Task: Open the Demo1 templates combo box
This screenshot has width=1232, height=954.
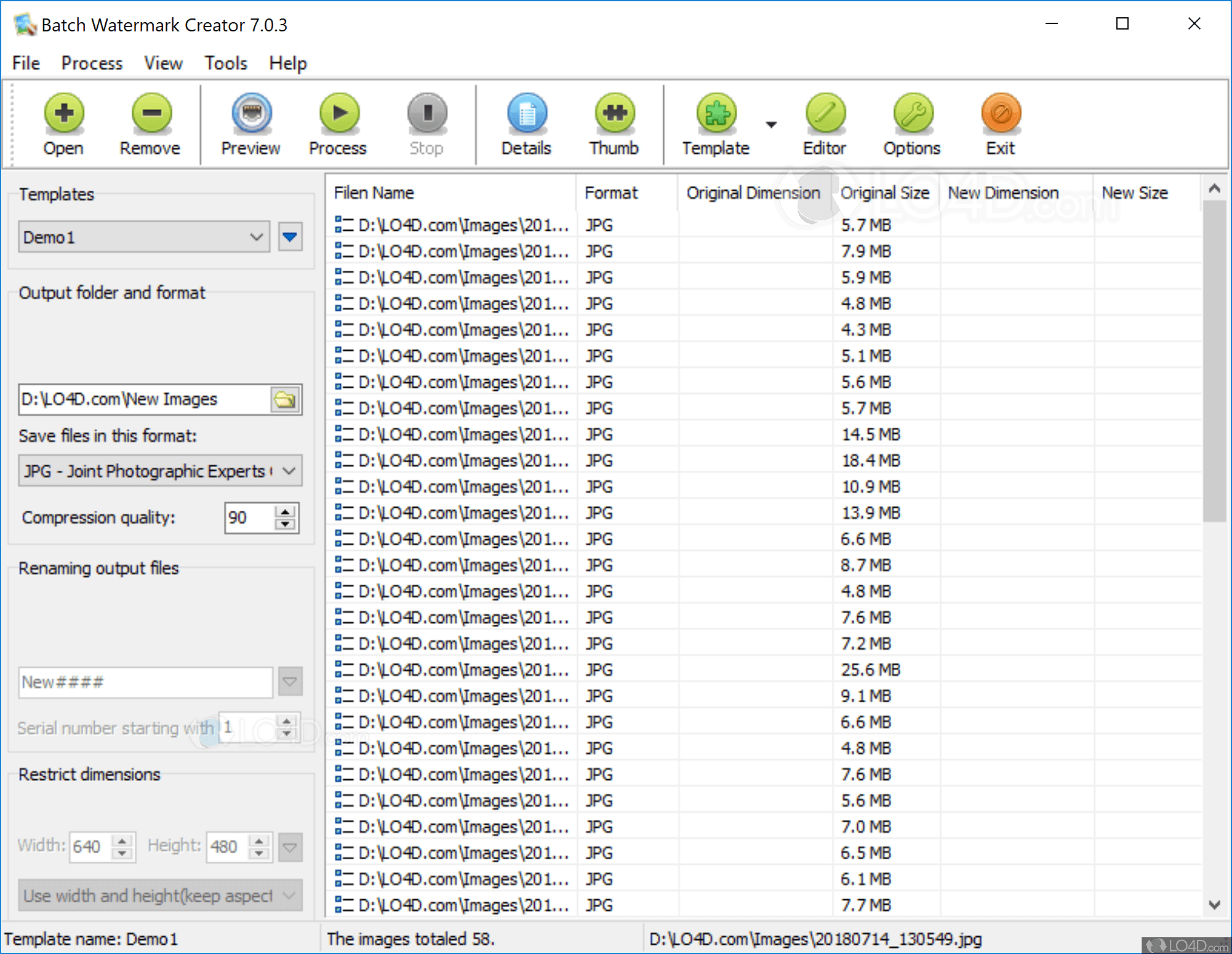Action: [143, 237]
